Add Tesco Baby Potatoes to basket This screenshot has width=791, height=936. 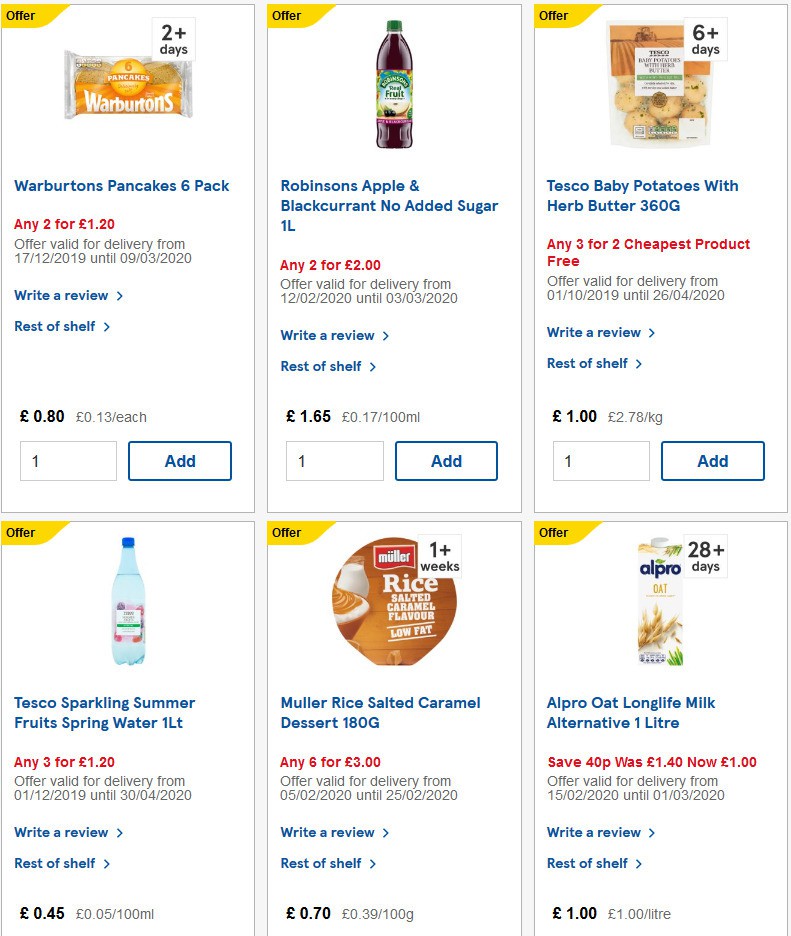pyautogui.click(x=713, y=461)
